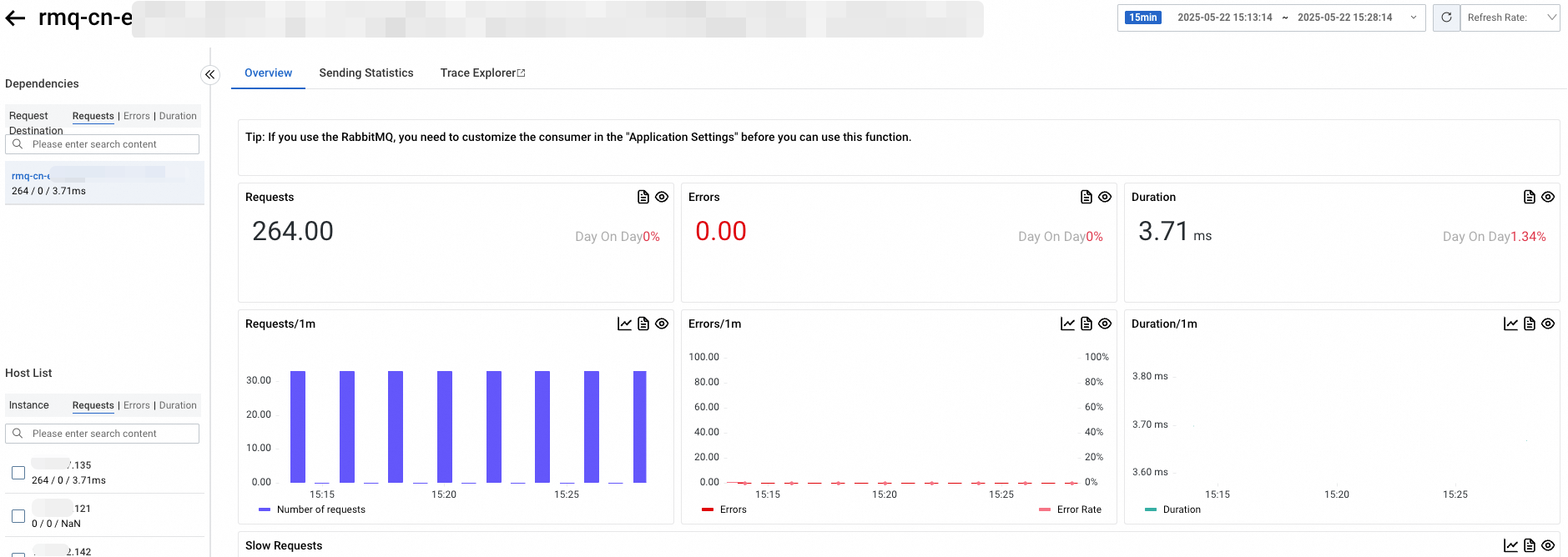
Task: Open Slow Requests chart trend icon
Action: 1510,545
